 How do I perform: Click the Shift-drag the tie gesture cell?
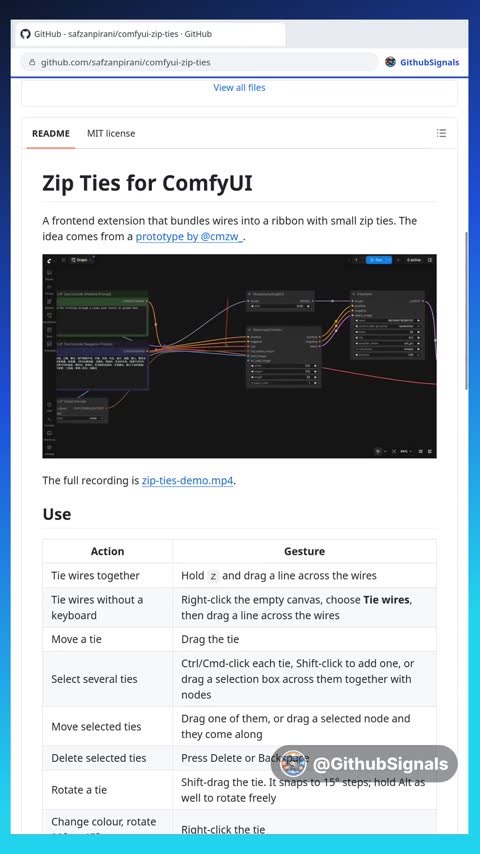point(304,790)
